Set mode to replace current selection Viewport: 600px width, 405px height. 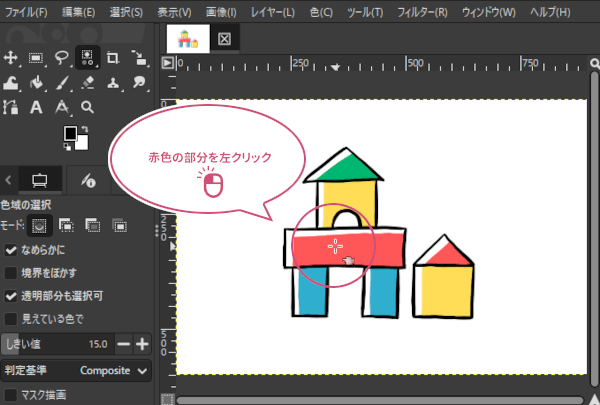[x=39, y=226]
